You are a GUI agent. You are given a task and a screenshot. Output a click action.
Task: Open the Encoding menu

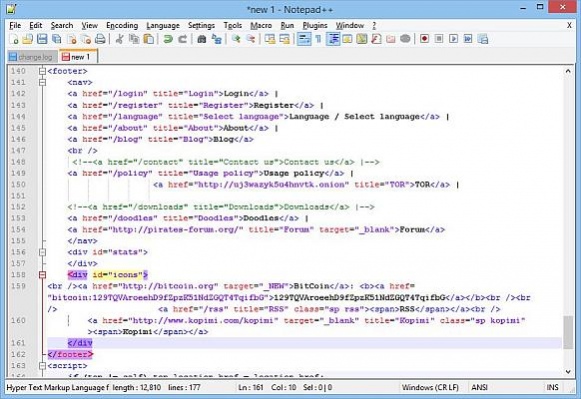(x=122, y=26)
